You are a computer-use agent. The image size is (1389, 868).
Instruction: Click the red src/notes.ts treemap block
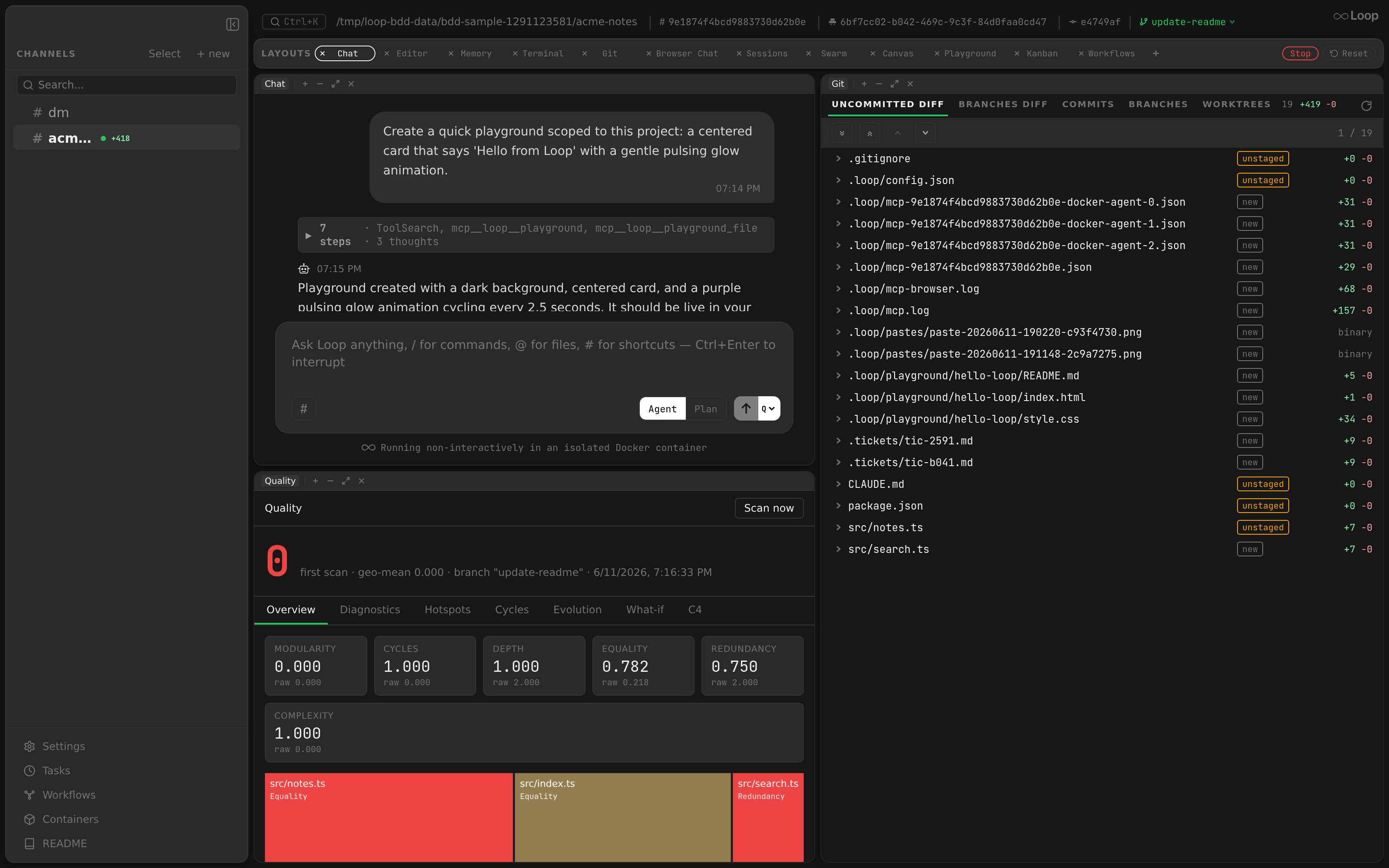pos(388,817)
